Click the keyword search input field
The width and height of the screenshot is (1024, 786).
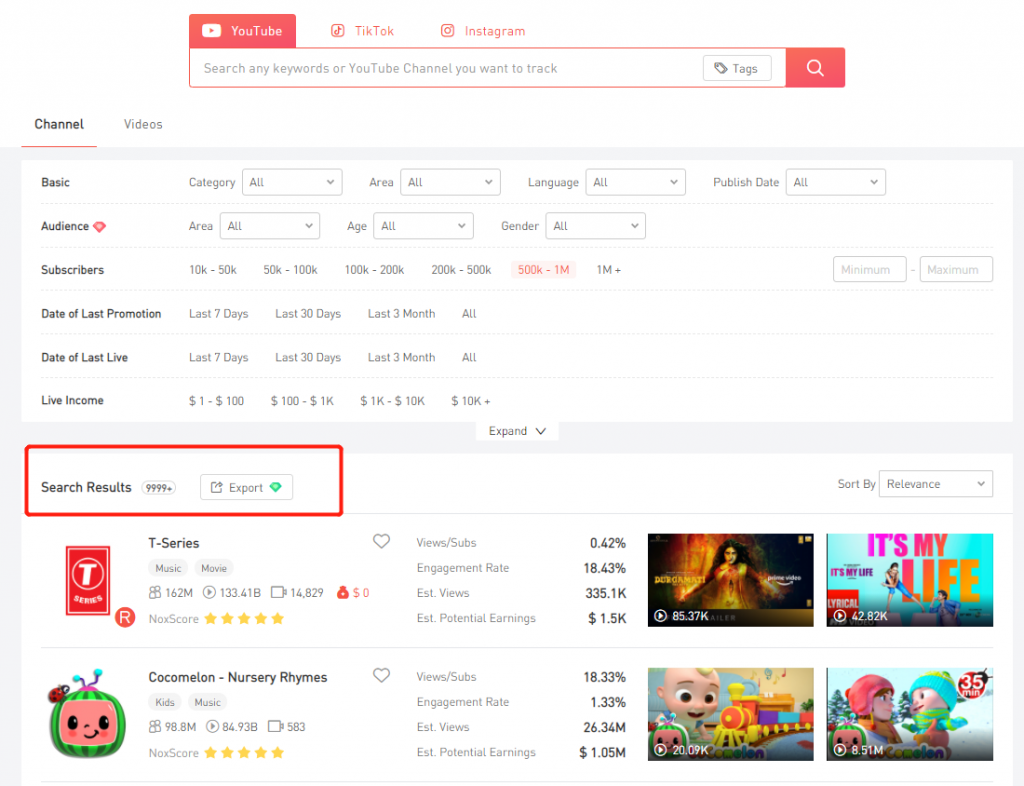pyautogui.click(x=444, y=68)
